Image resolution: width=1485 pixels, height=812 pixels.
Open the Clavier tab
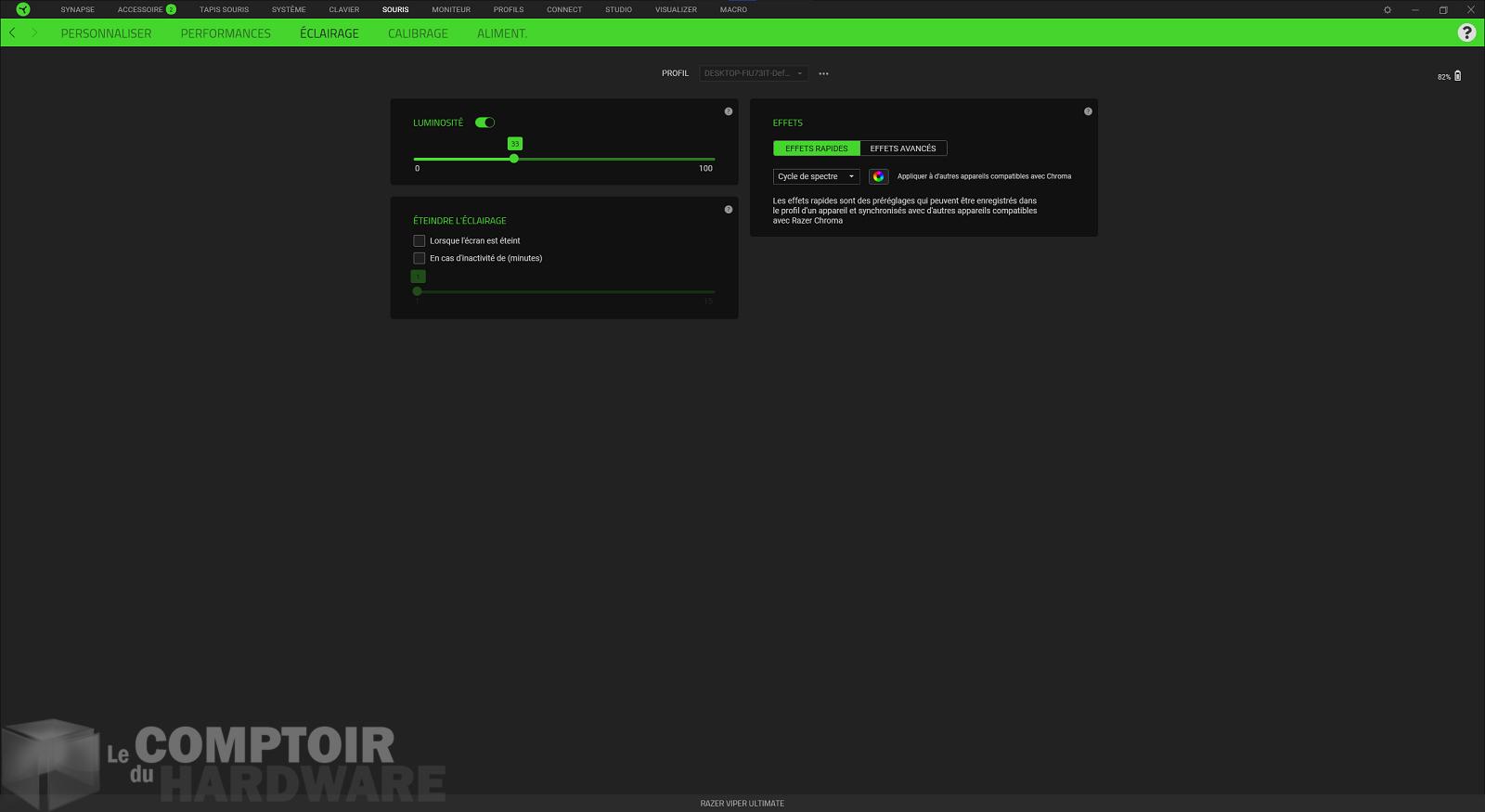tap(344, 9)
